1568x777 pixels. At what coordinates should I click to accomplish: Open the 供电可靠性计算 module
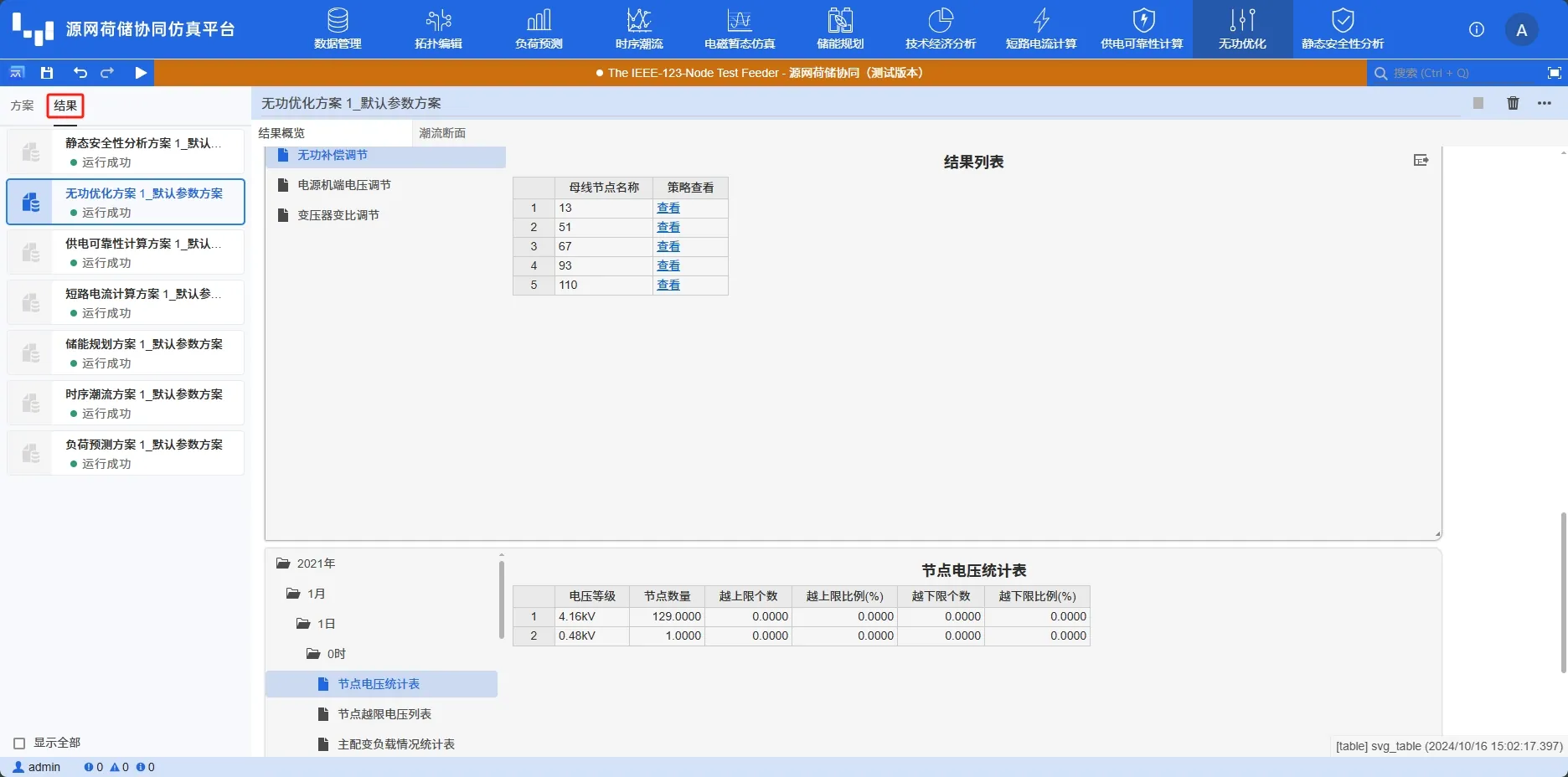pos(1142,29)
